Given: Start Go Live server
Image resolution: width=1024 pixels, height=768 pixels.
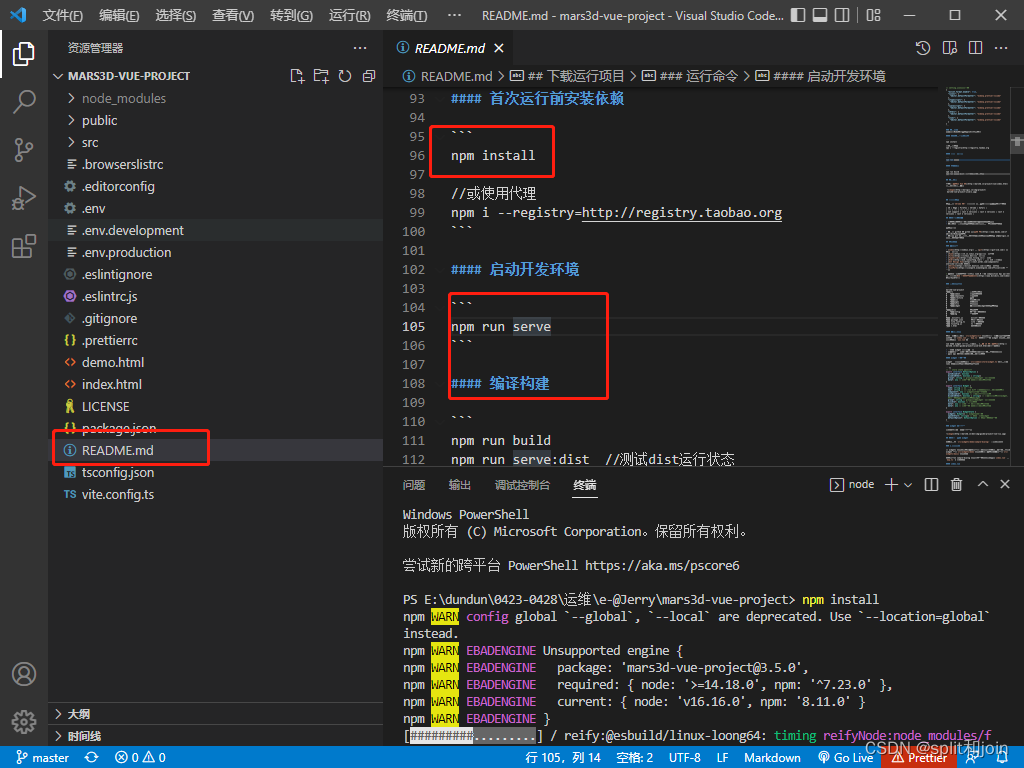Looking at the screenshot, I should tap(846, 757).
